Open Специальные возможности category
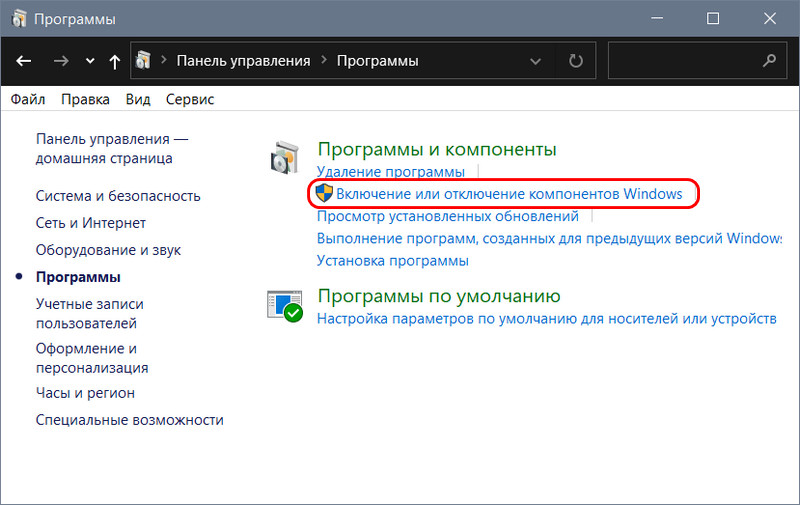 click(130, 420)
